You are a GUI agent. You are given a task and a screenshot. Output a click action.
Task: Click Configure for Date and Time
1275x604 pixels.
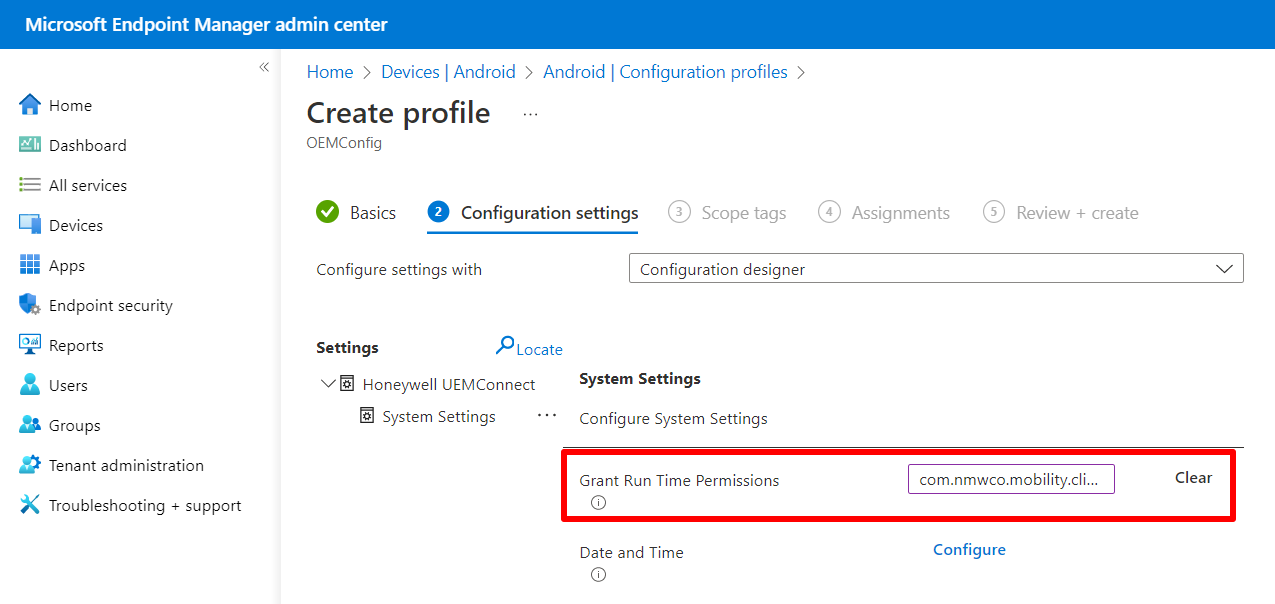coord(969,550)
